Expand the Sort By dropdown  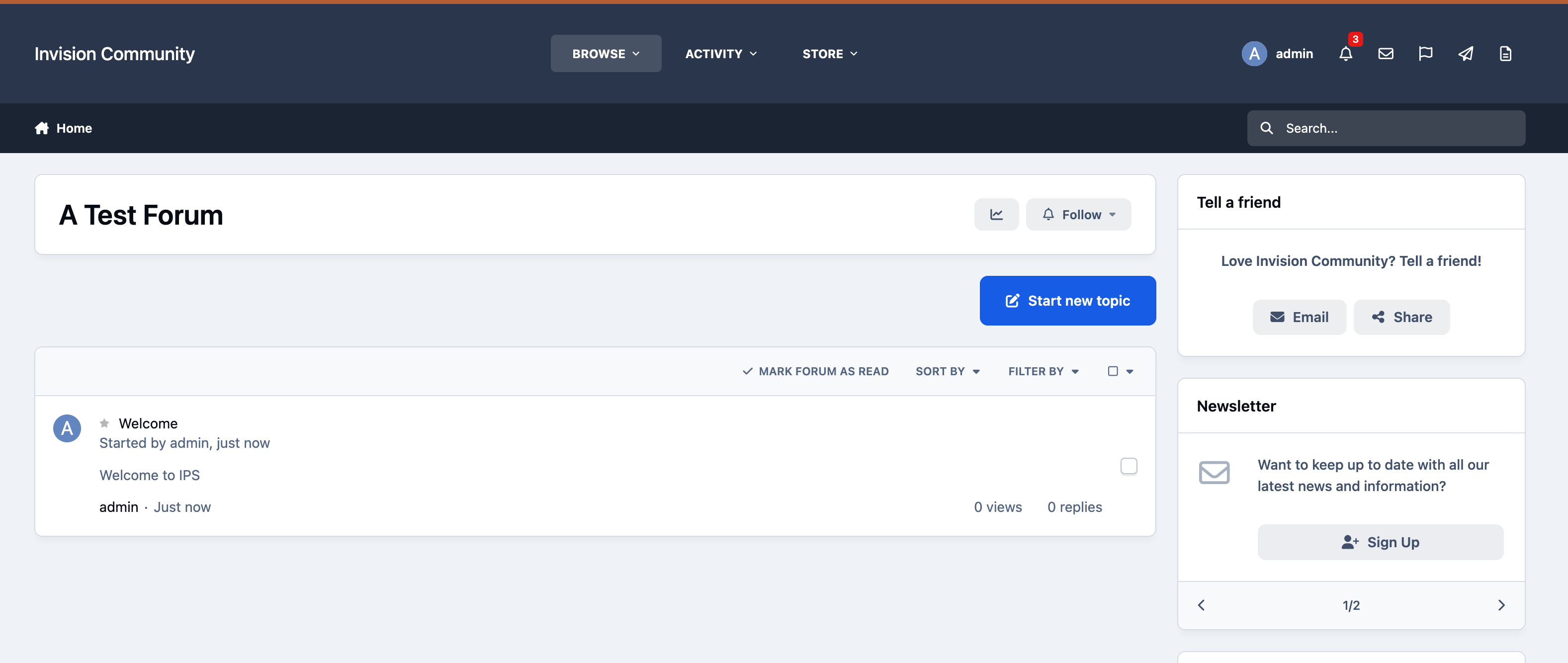948,372
